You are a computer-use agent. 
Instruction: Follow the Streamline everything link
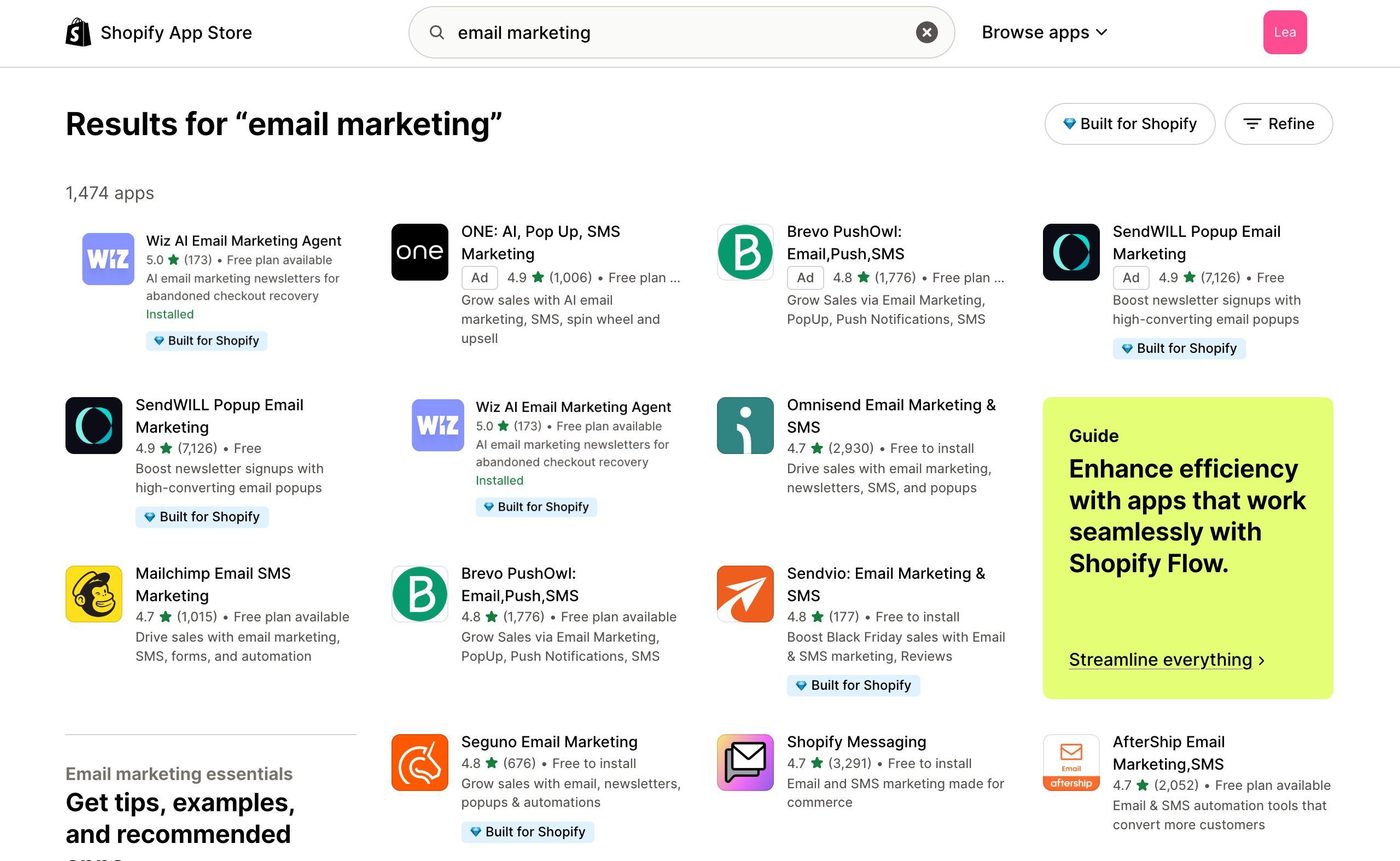1167,660
